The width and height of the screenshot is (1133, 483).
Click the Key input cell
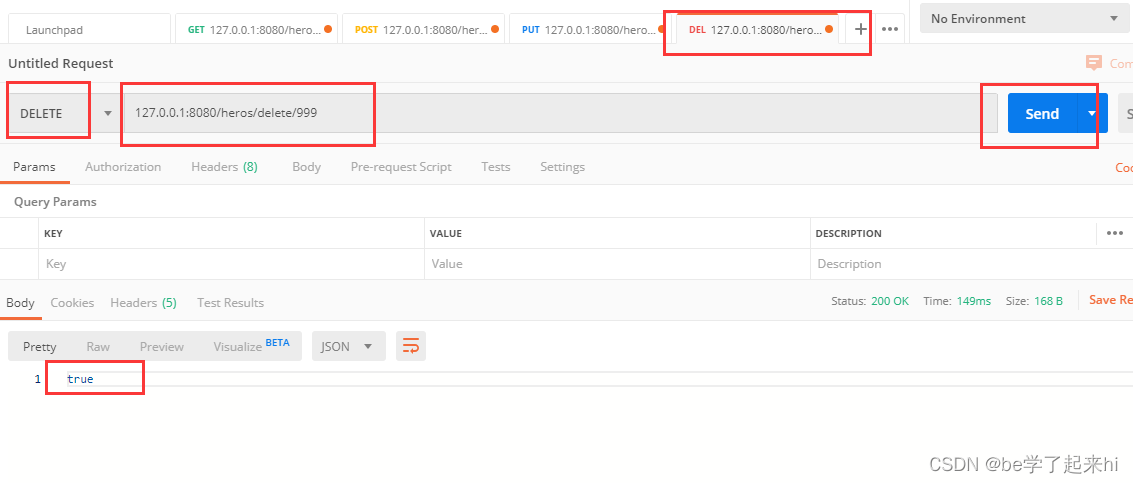[231, 264]
